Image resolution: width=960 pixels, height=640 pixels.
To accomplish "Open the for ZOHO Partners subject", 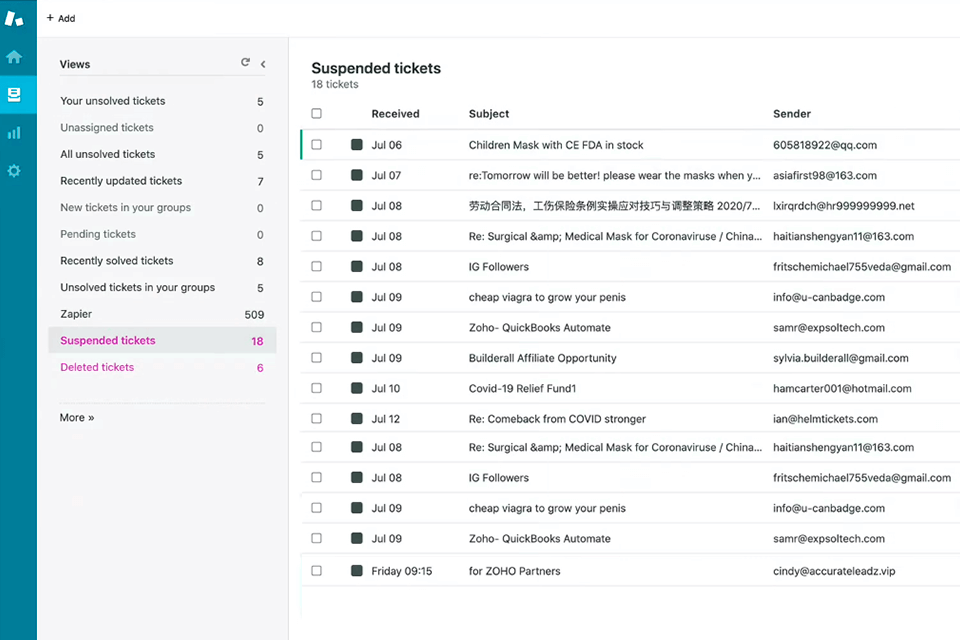I will pyautogui.click(x=514, y=571).
